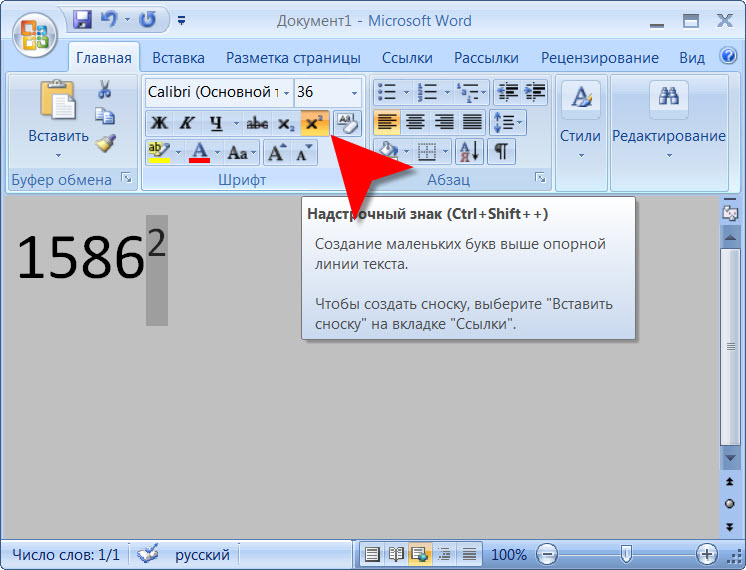
Task: Click the zoom slider handle
Action: [x=626, y=554]
